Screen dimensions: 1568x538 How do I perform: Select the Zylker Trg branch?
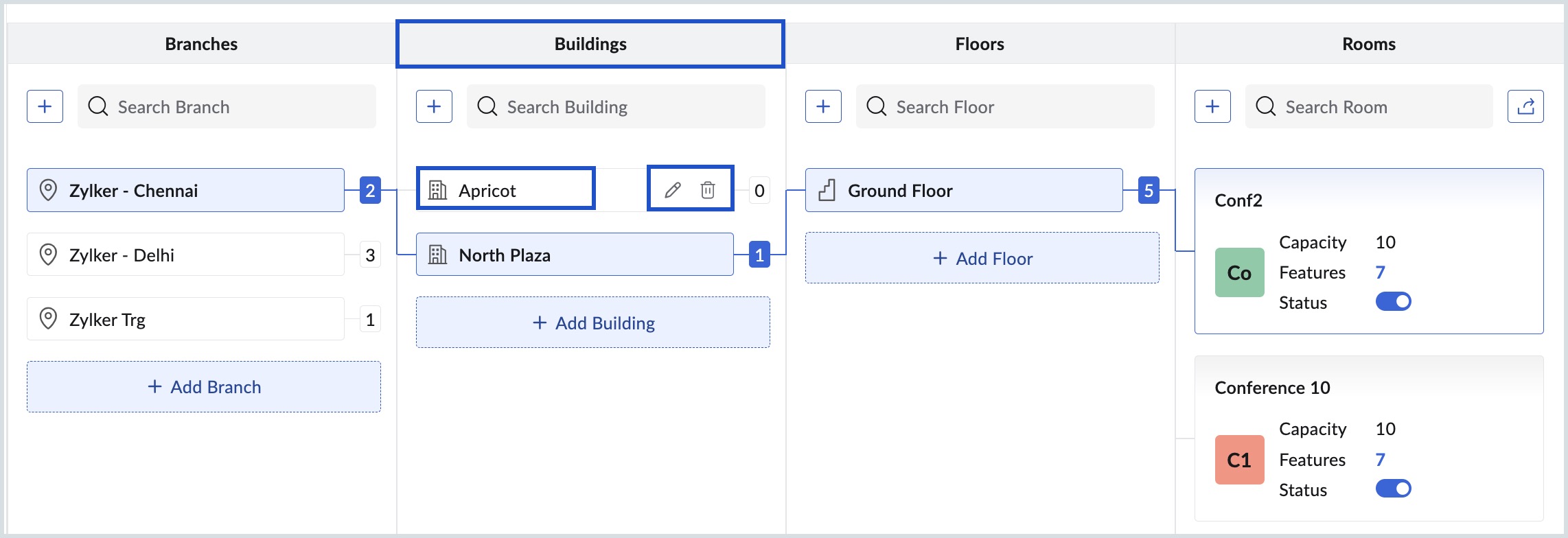click(185, 319)
